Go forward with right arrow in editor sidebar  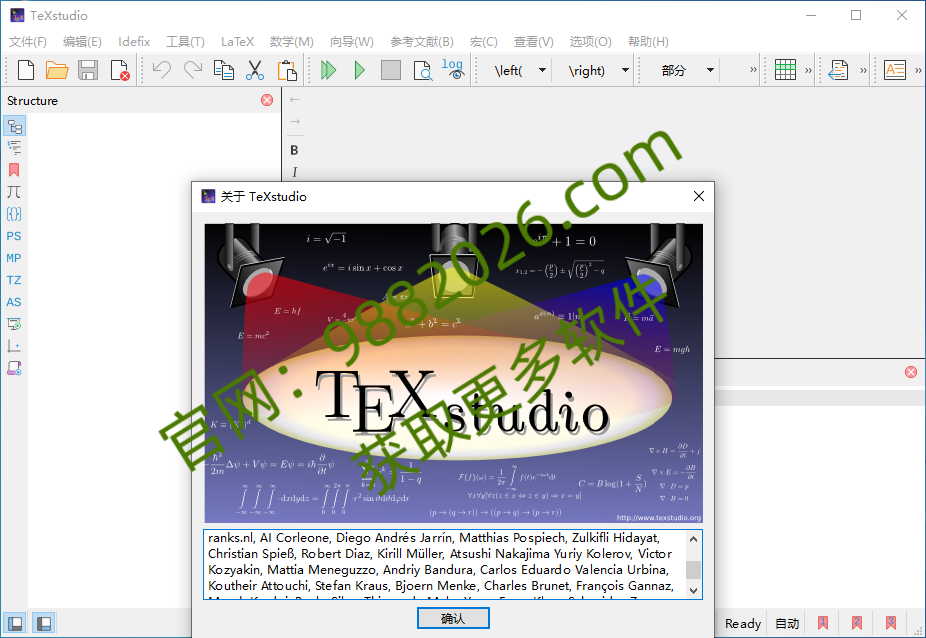(x=295, y=121)
